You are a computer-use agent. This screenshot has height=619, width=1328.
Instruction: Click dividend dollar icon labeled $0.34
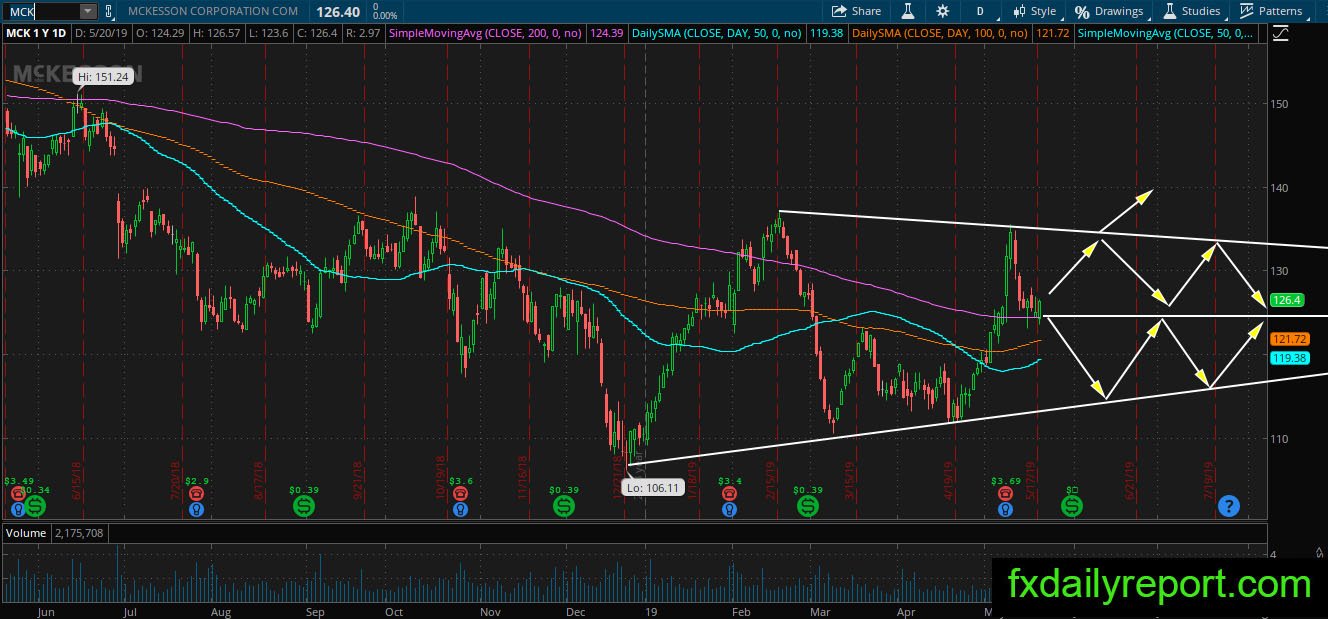click(x=36, y=507)
